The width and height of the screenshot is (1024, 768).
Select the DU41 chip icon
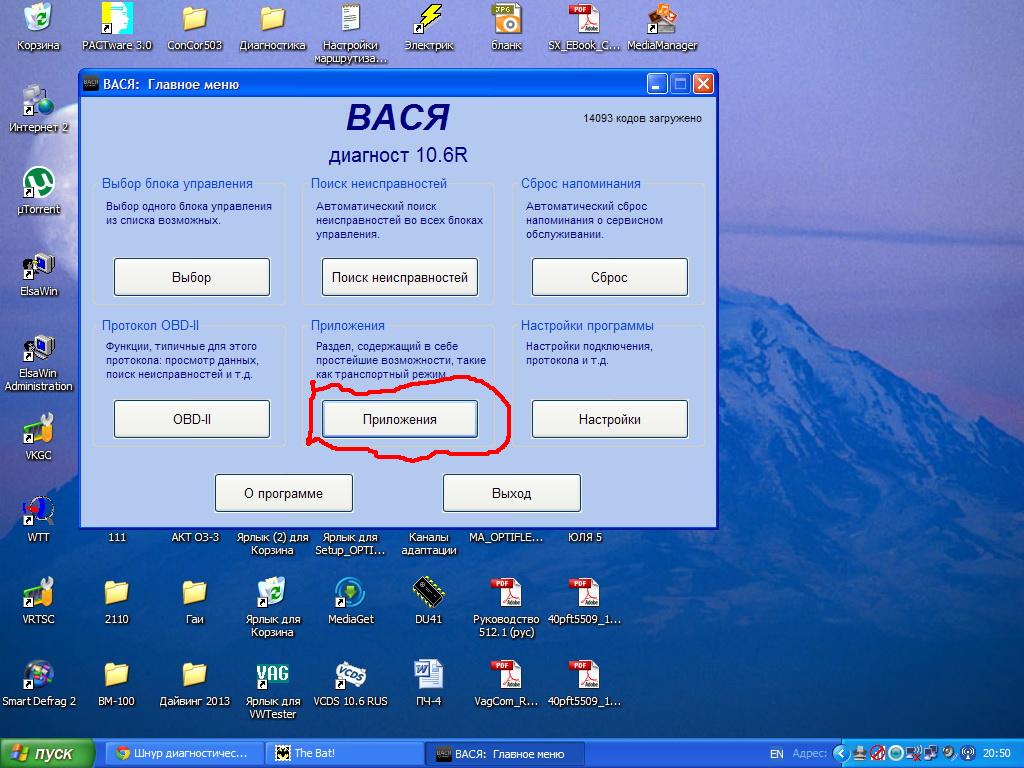[428, 593]
